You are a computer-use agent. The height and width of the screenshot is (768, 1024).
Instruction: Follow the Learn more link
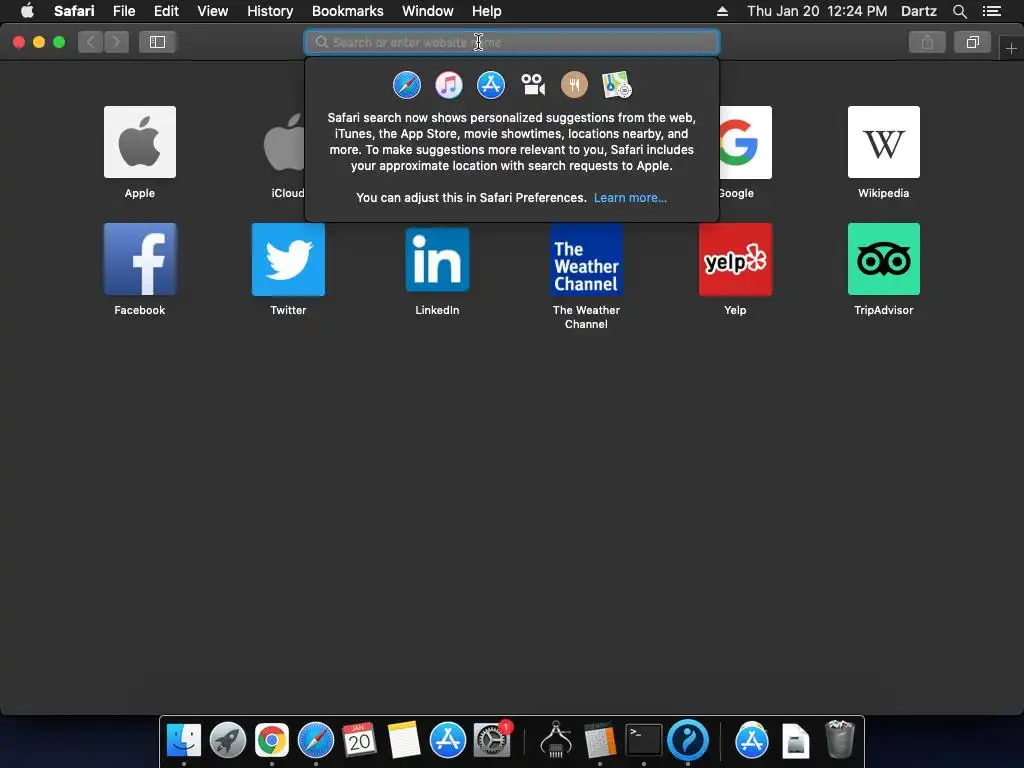[x=630, y=198]
